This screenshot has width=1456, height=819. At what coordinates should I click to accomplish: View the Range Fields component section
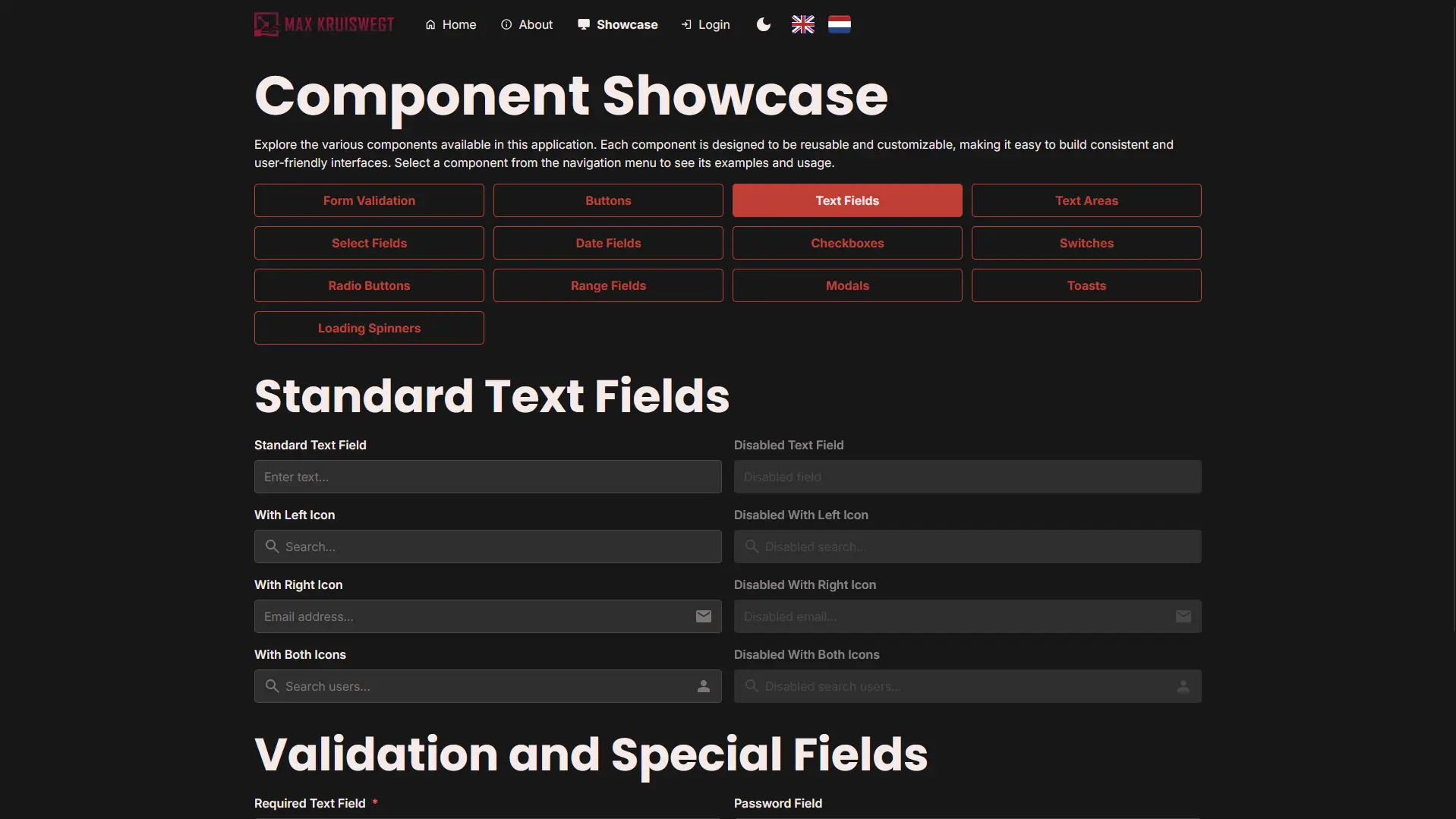pos(608,285)
